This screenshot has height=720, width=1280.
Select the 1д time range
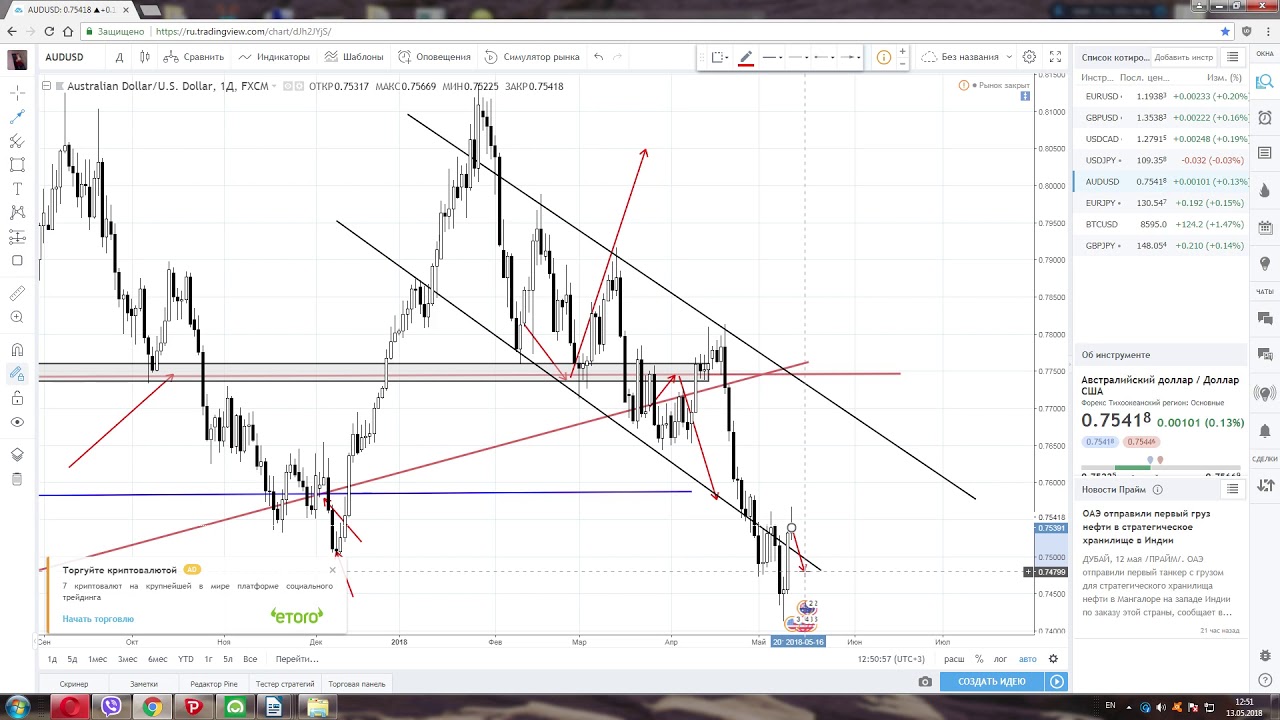53,659
